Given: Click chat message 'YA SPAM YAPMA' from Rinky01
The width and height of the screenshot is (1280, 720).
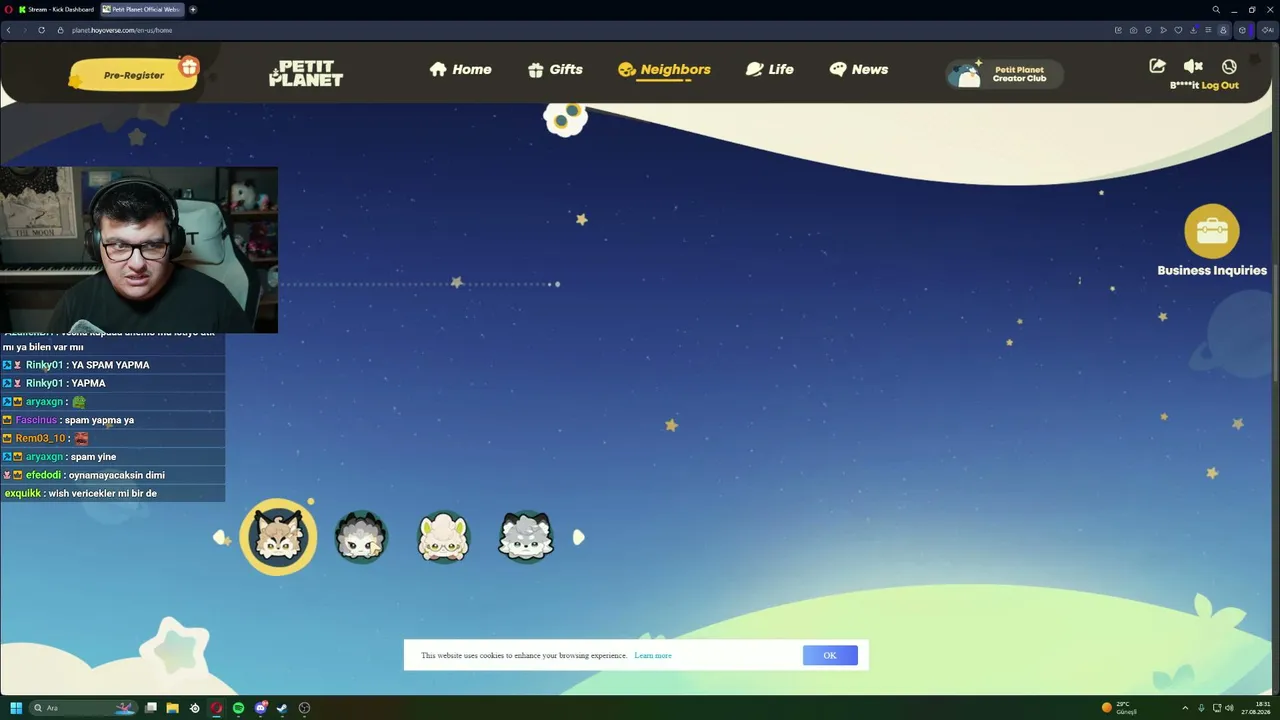Looking at the screenshot, I should click(x=110, y=365).
